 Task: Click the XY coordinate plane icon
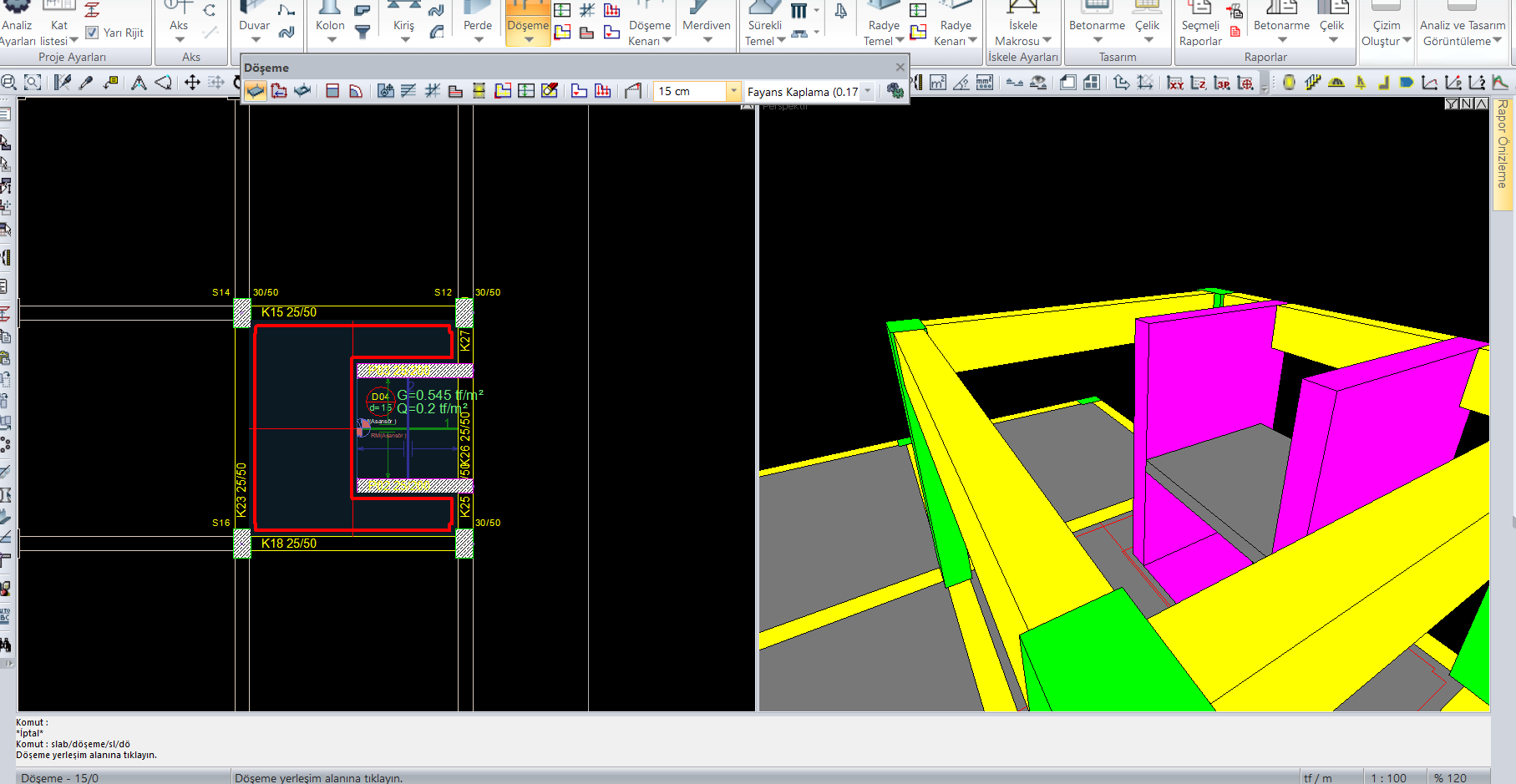(1175, 83)
